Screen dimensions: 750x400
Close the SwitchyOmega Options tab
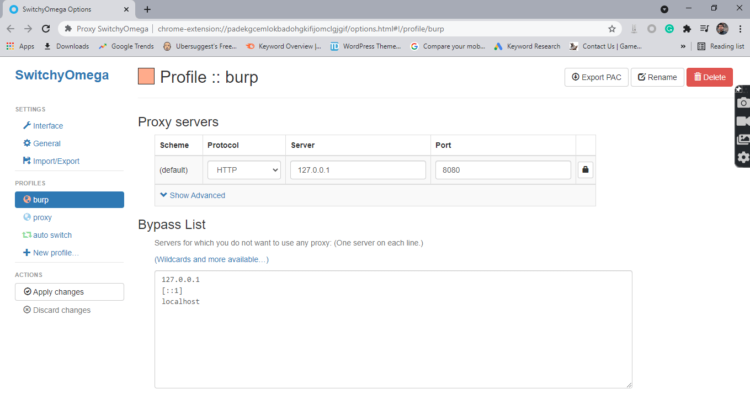tap(126, 9)
